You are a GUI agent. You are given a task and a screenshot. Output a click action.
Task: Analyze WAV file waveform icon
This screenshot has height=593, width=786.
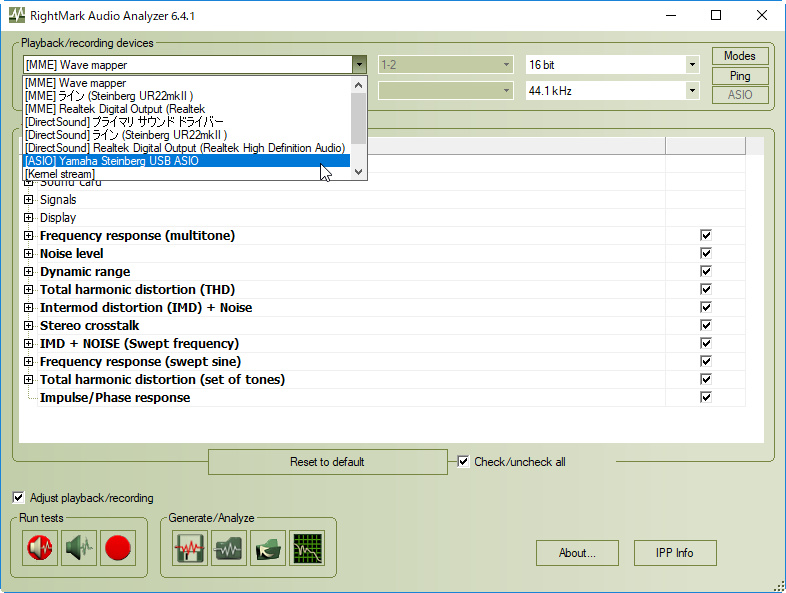(229, 548)
